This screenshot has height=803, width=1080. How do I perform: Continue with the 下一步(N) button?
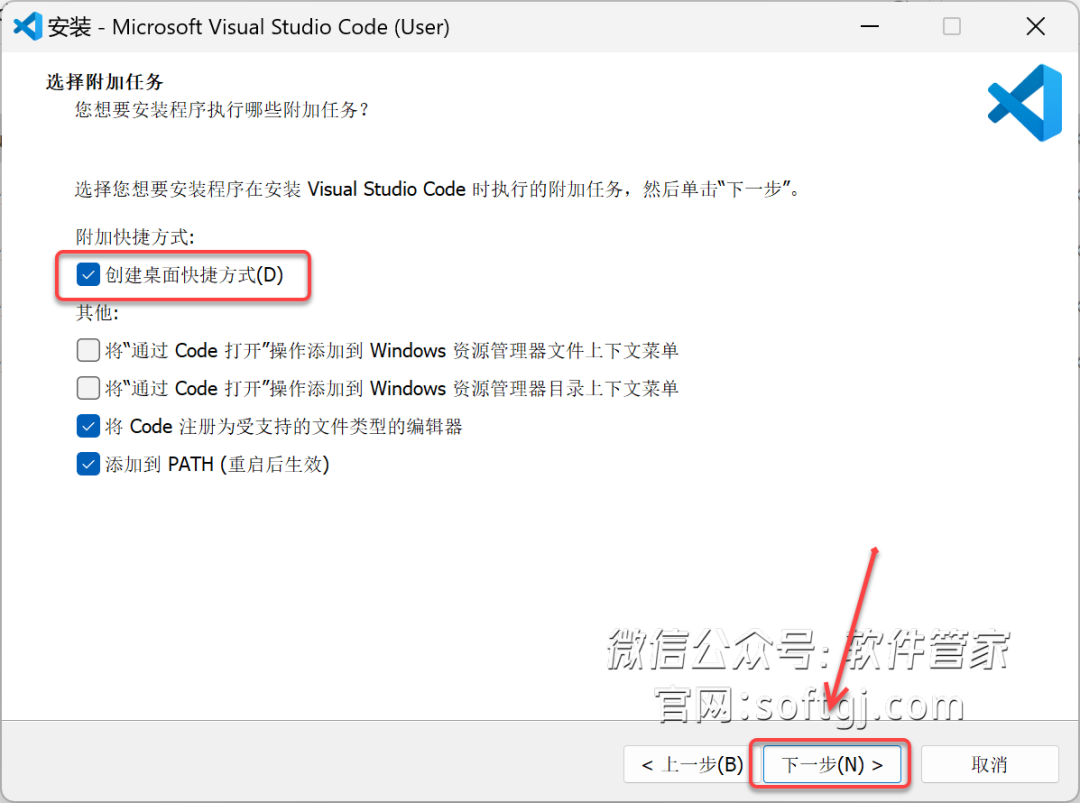click(x=832, y=764)
